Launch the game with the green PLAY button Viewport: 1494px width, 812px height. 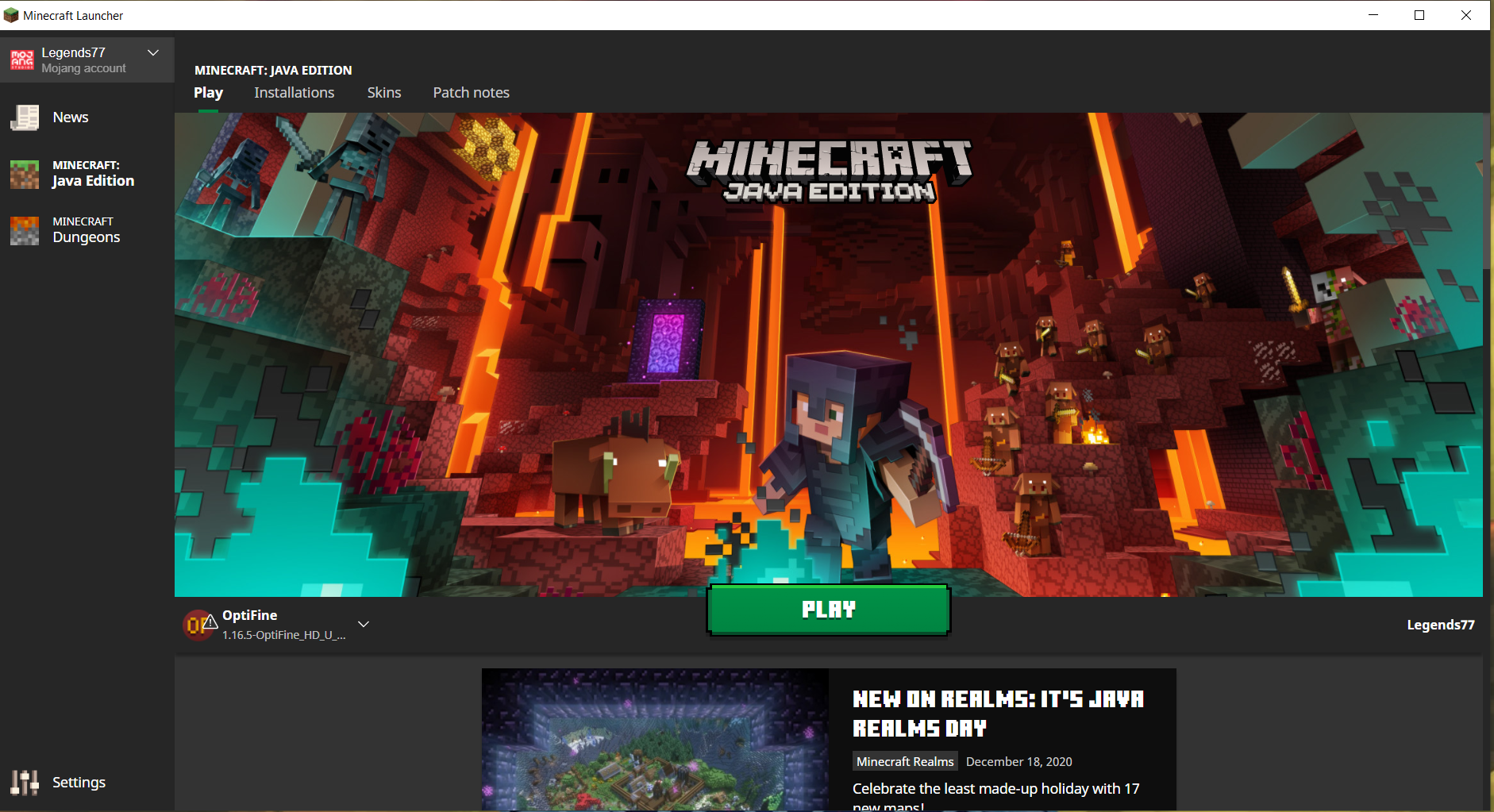click(829, 610)
